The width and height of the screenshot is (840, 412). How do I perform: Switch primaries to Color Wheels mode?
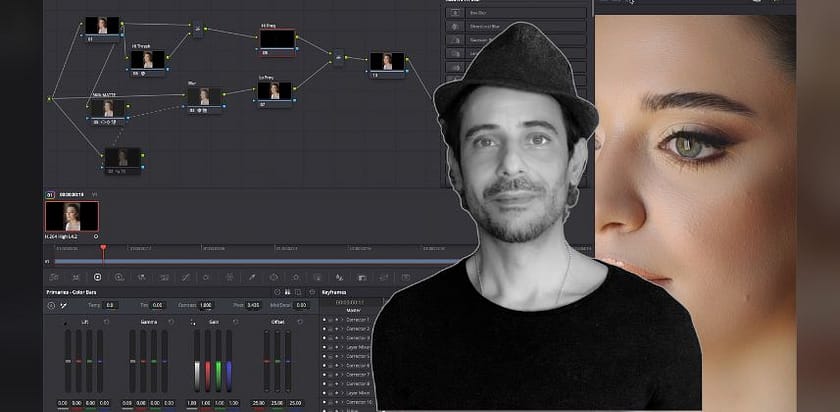(277, 292)
